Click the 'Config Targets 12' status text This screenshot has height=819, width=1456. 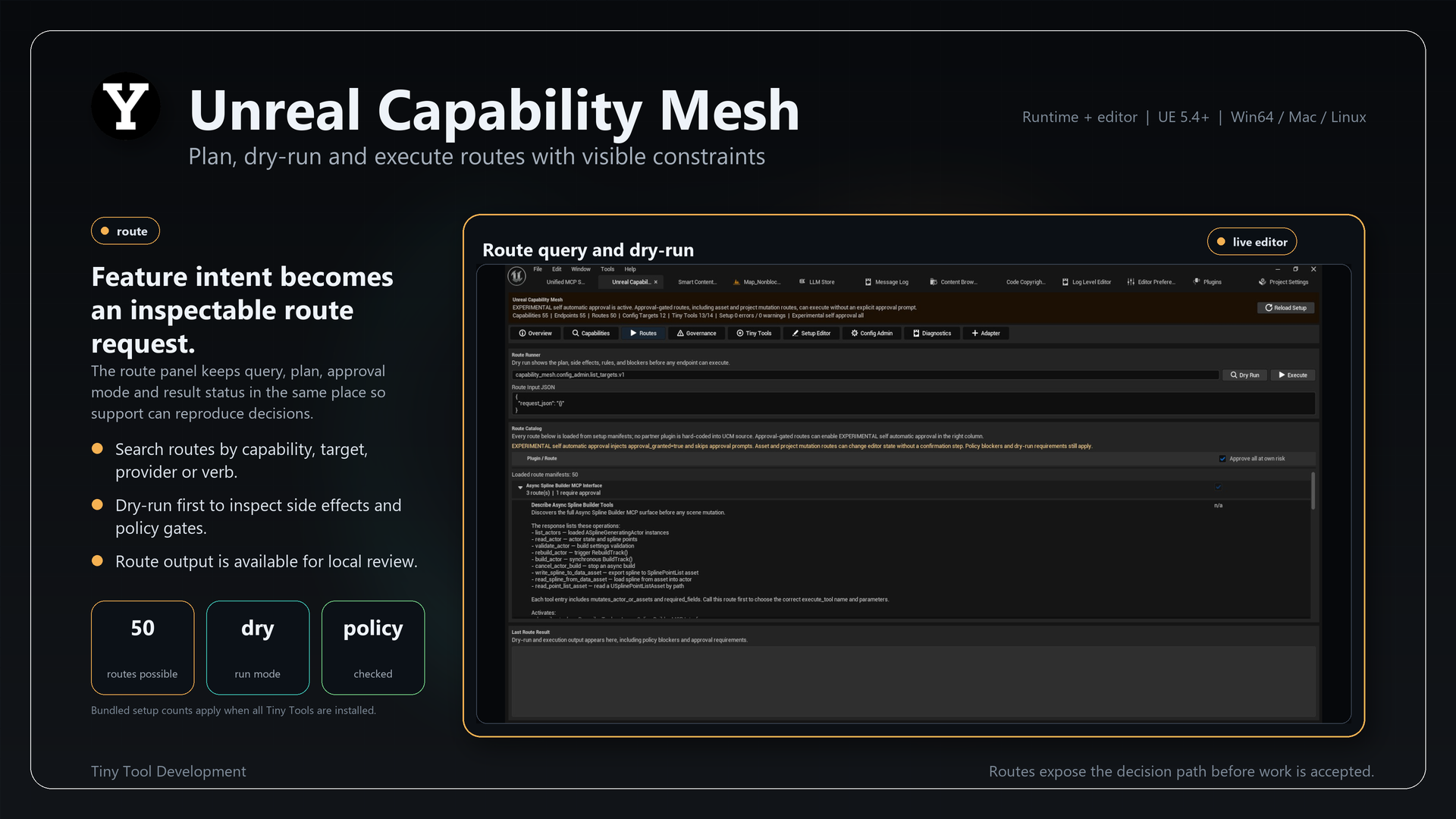coord(644,316)
